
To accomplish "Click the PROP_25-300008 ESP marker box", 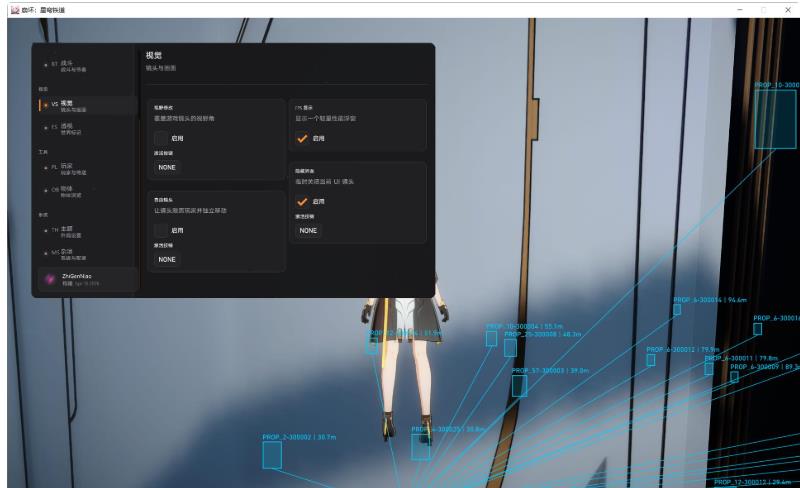I will [510, 348].
